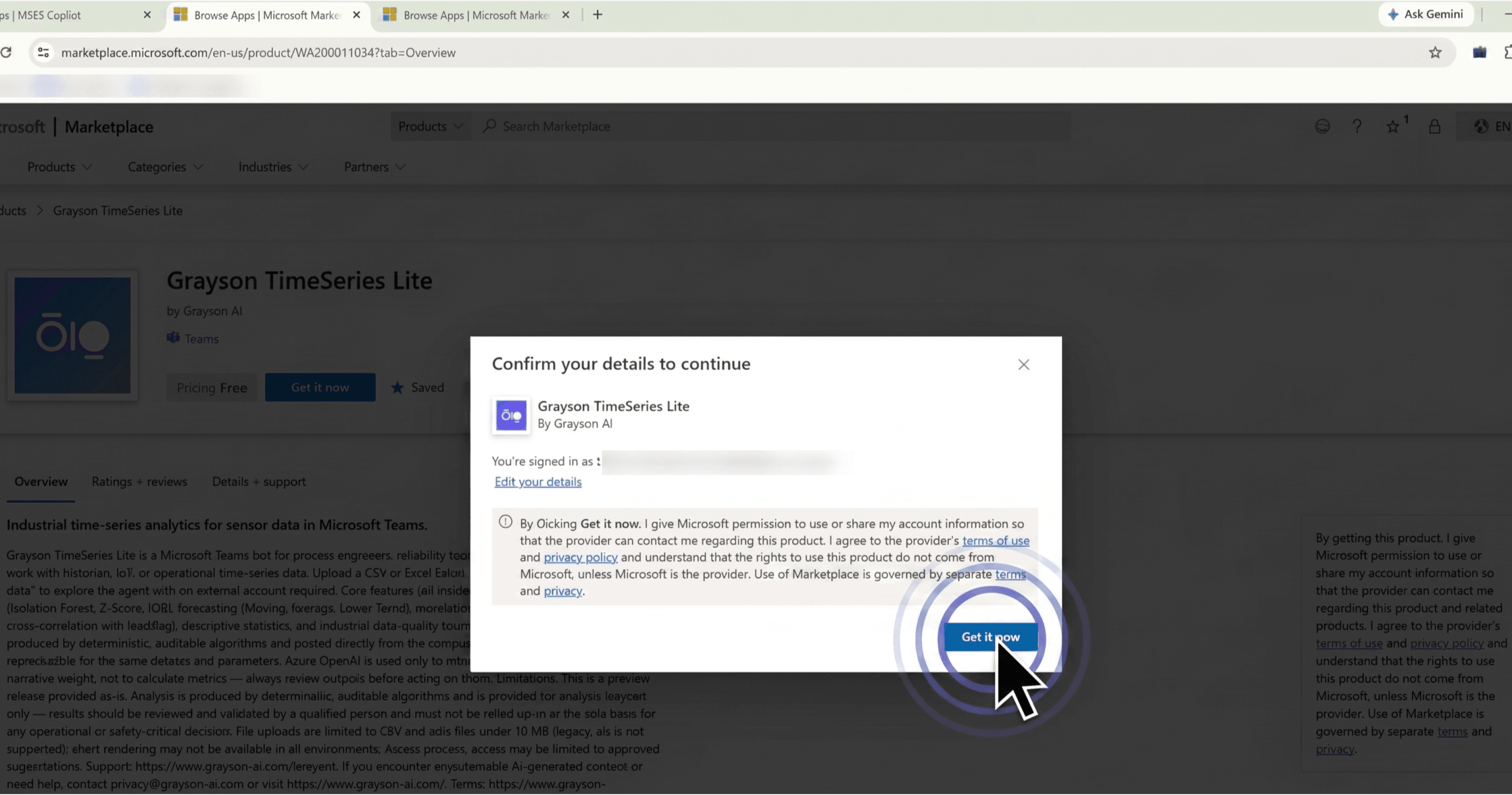Click the lock account icon in header
Screen dimensions: 1512x795
[1434, 126]
